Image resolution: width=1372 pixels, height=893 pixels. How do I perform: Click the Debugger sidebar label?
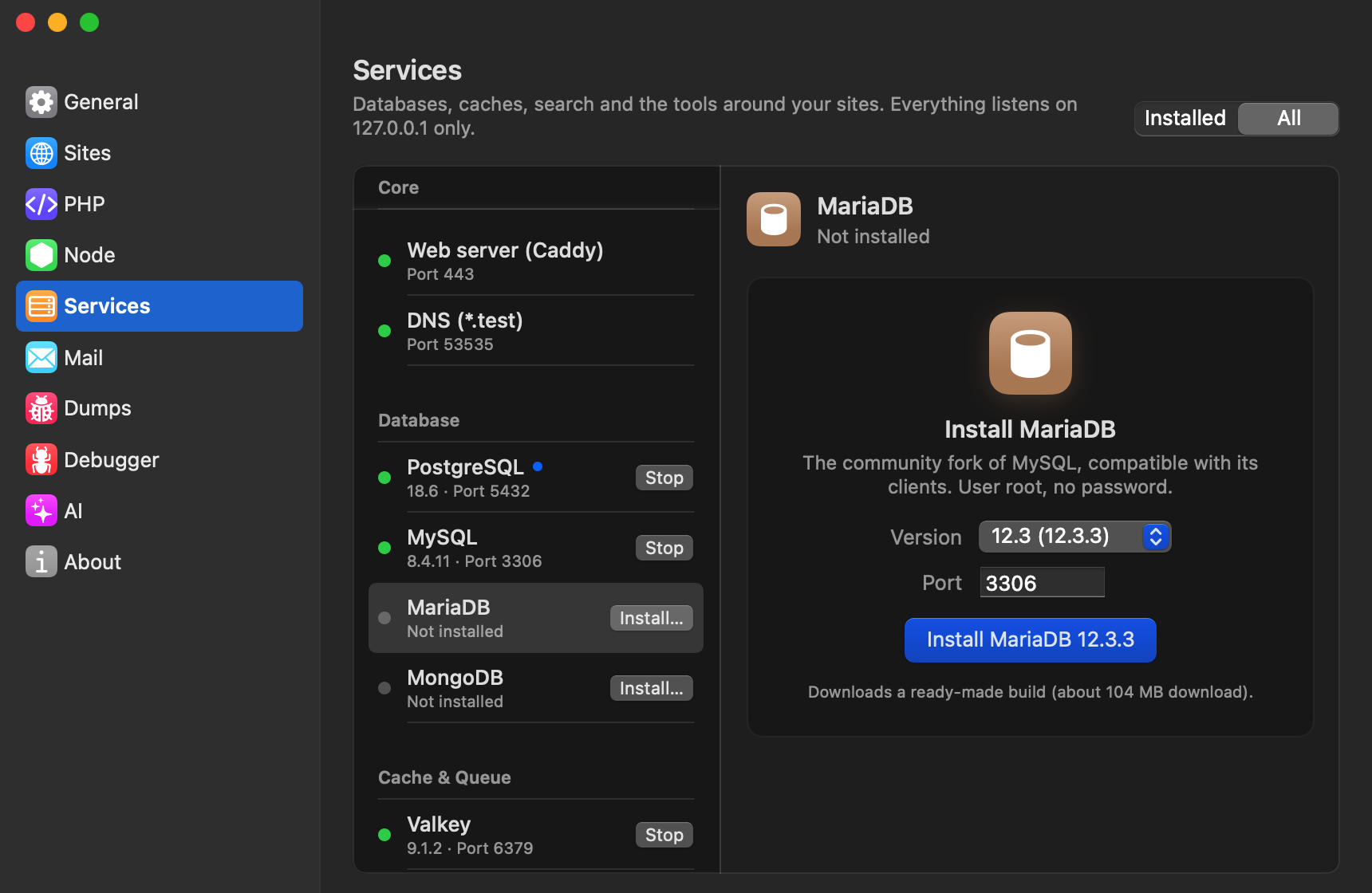click(112, 460)
